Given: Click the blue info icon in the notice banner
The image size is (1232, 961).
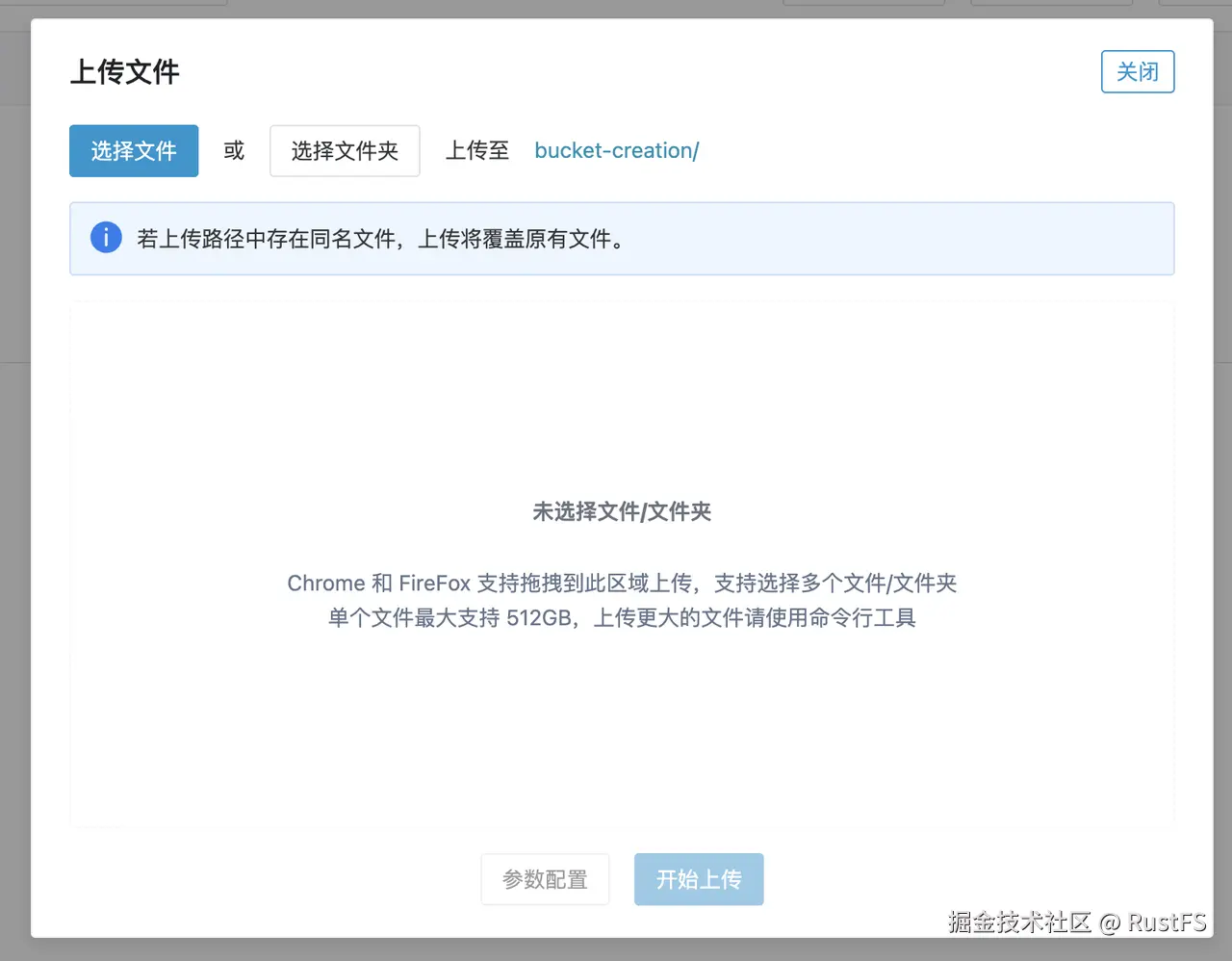Looking at the screenshot, I should [x=106, y=237].
